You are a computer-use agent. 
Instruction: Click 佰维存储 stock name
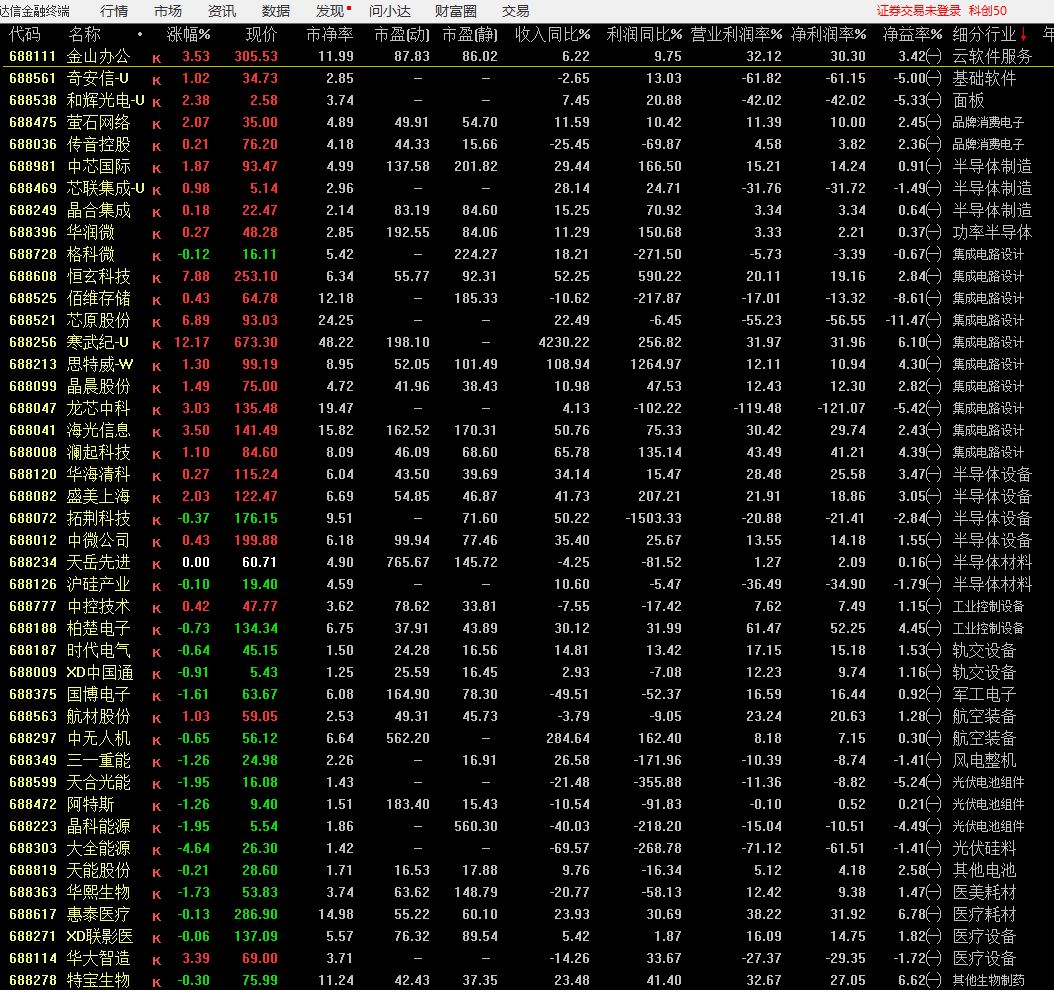pyautogui.click(x=99, y=298)
